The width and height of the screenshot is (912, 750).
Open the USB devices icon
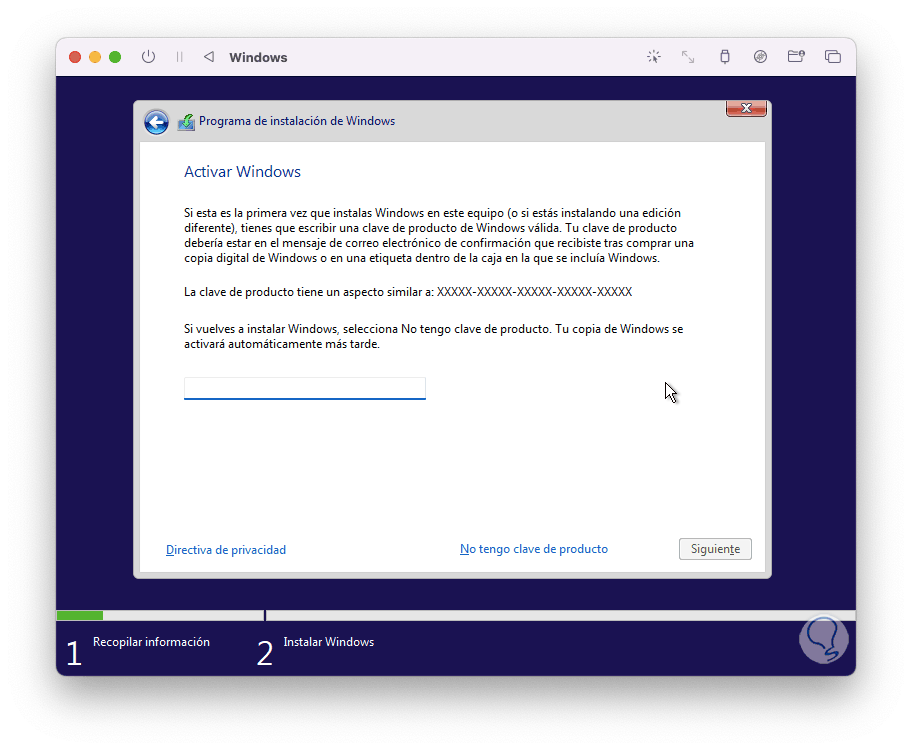click(725, 56)
